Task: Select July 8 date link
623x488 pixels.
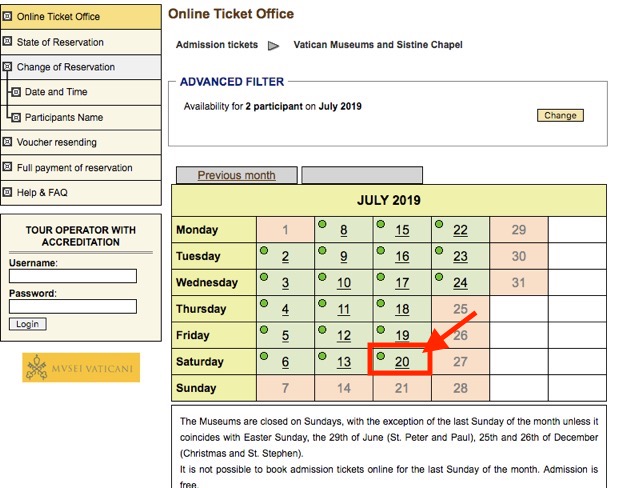Action: [x=344, y=230]
